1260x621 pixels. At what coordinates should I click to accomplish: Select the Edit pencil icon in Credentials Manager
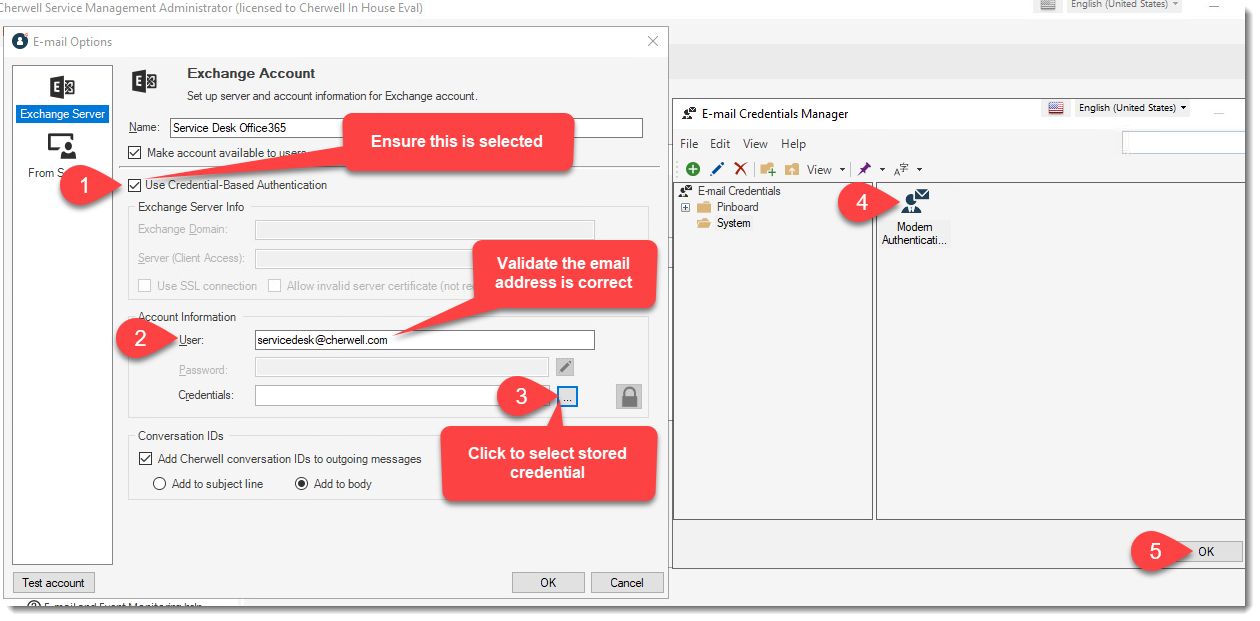click(x=717, y=169)
